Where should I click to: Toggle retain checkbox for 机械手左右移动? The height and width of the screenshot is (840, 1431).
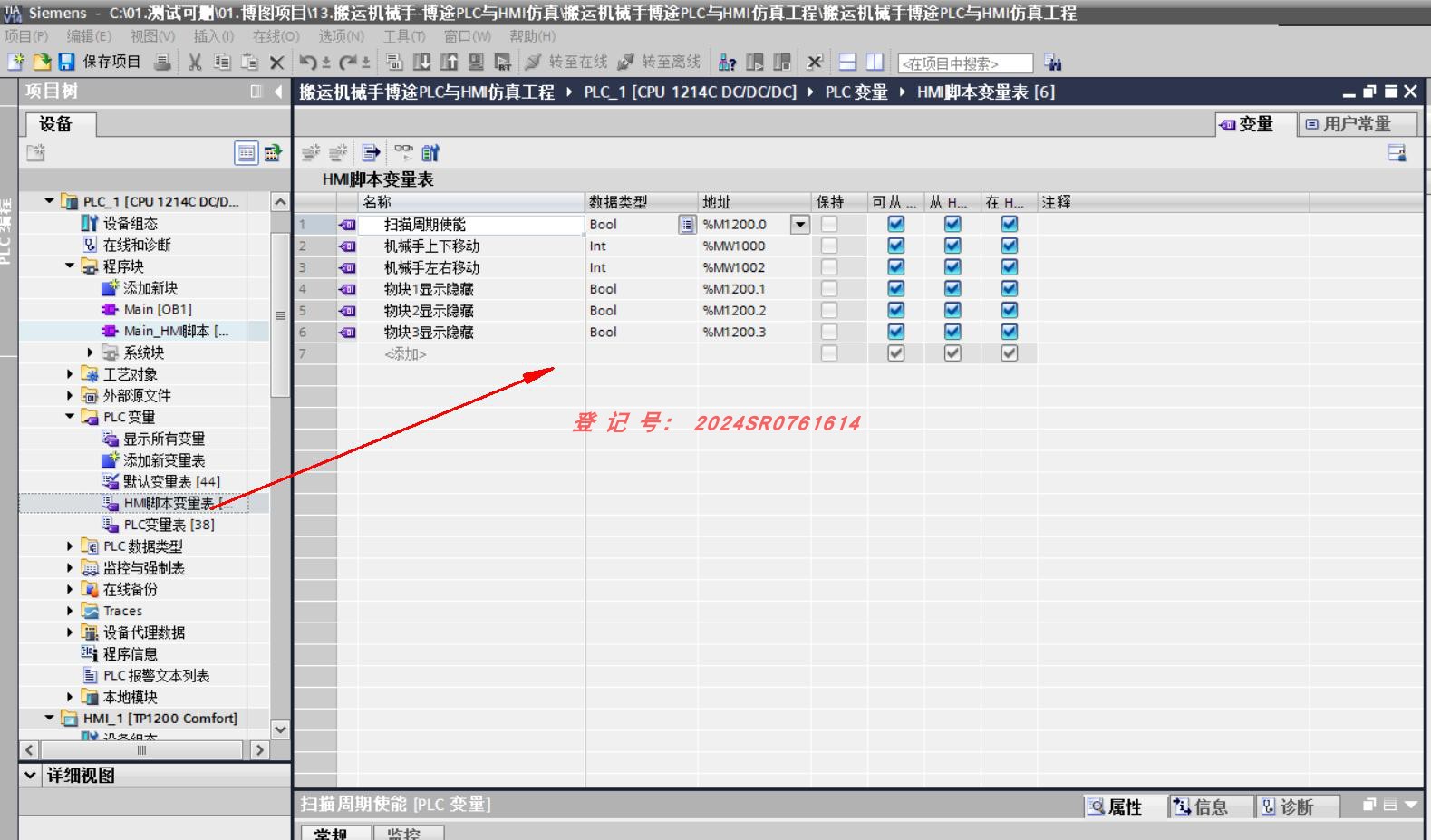click(829, 267)
